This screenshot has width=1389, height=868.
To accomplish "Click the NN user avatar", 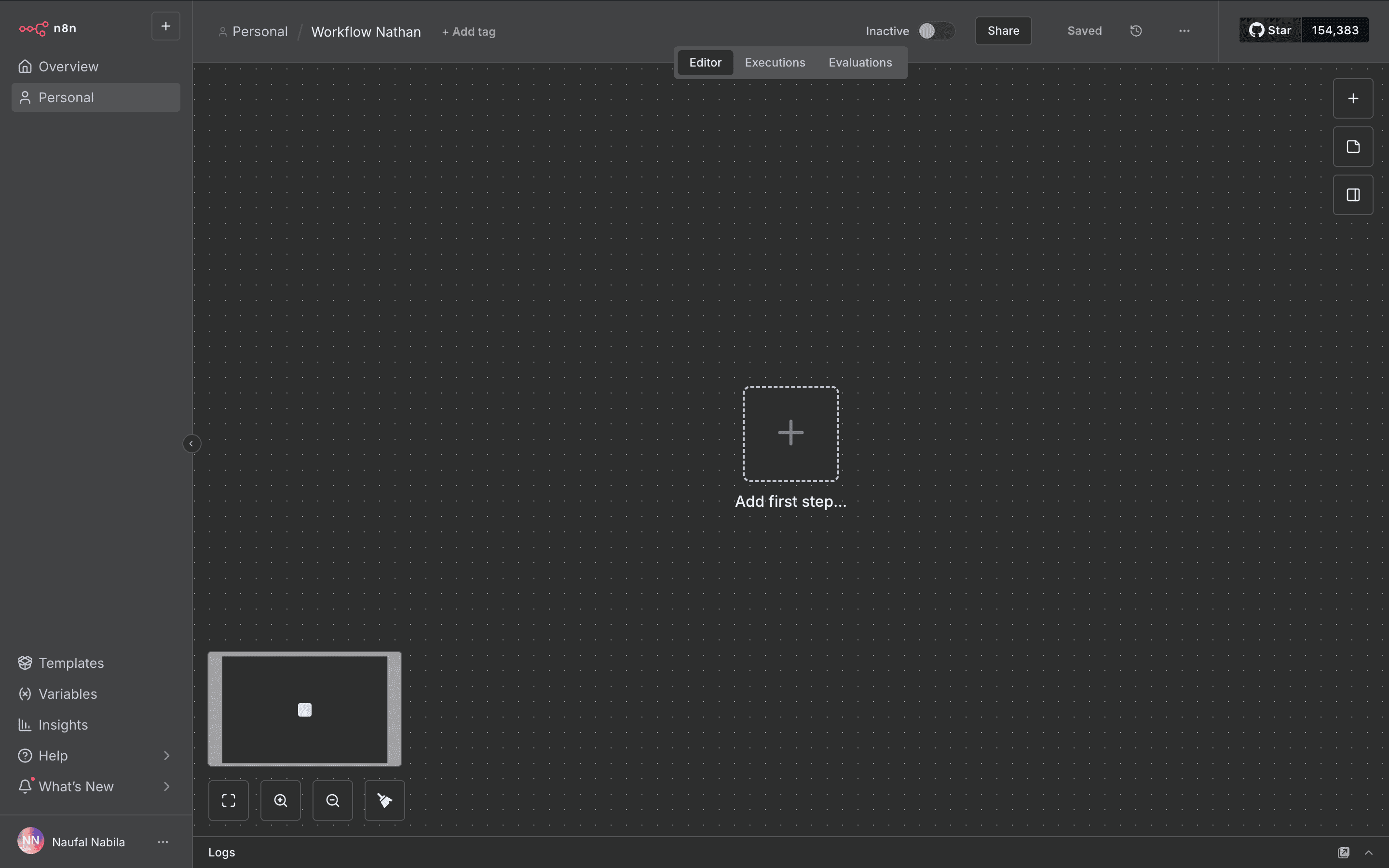I will point(31,841).
